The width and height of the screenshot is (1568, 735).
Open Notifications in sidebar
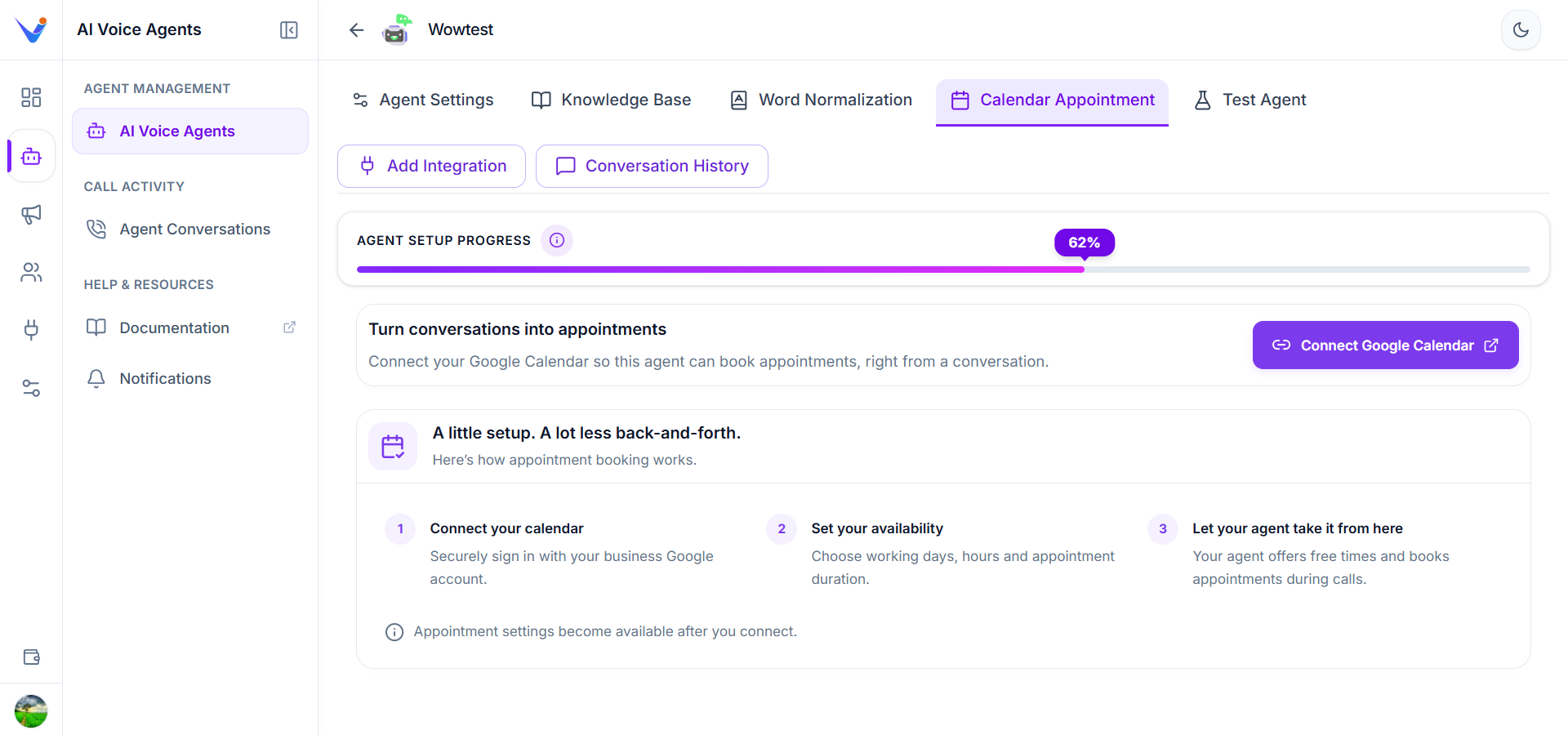190,378
